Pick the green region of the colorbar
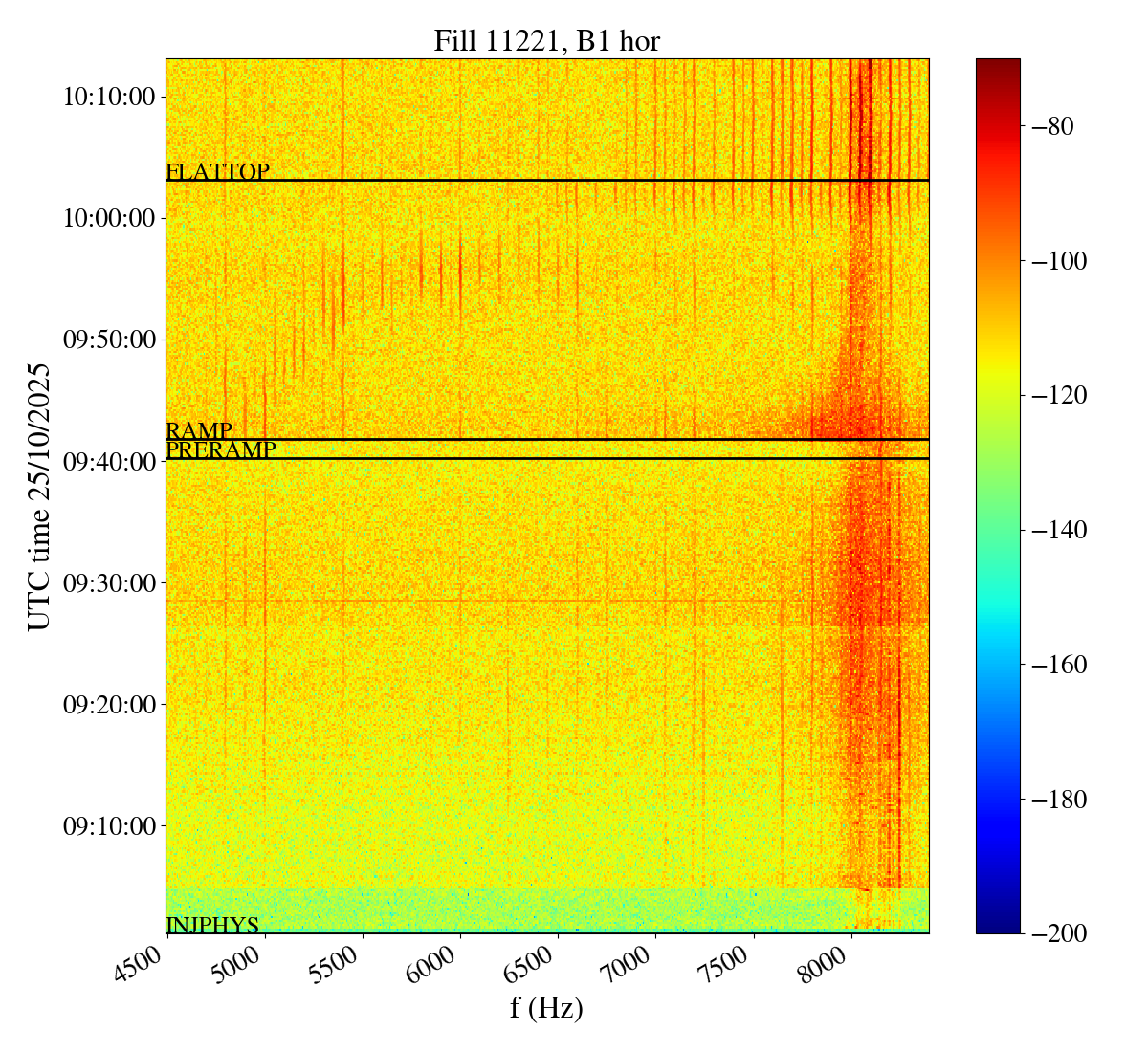 tap(998, 478)
